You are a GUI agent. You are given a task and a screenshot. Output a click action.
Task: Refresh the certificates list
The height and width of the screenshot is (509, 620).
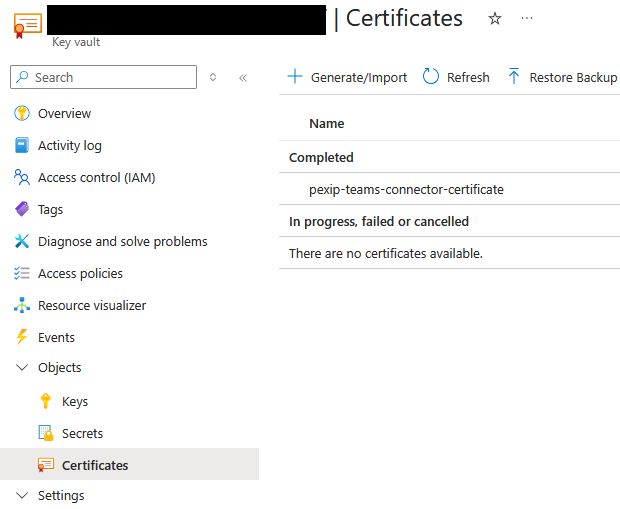[457, 77]
